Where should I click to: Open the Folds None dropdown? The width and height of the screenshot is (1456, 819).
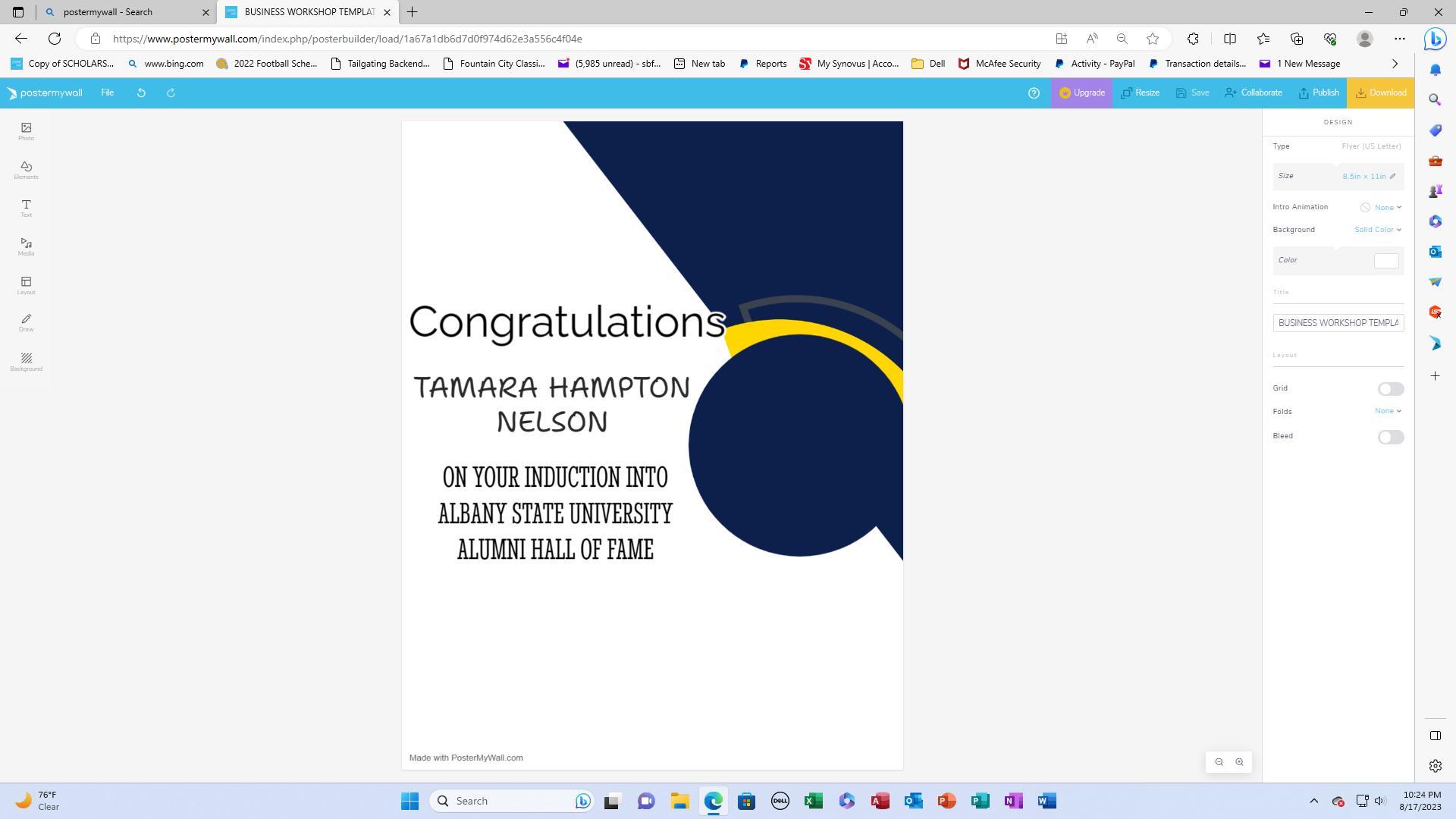pos(1387,411)
